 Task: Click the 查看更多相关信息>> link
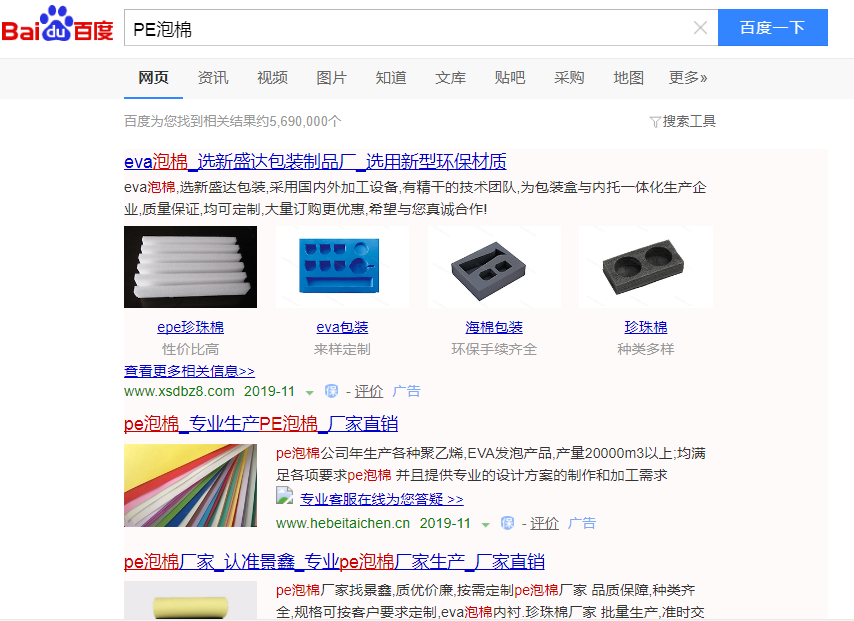point(190,371)
